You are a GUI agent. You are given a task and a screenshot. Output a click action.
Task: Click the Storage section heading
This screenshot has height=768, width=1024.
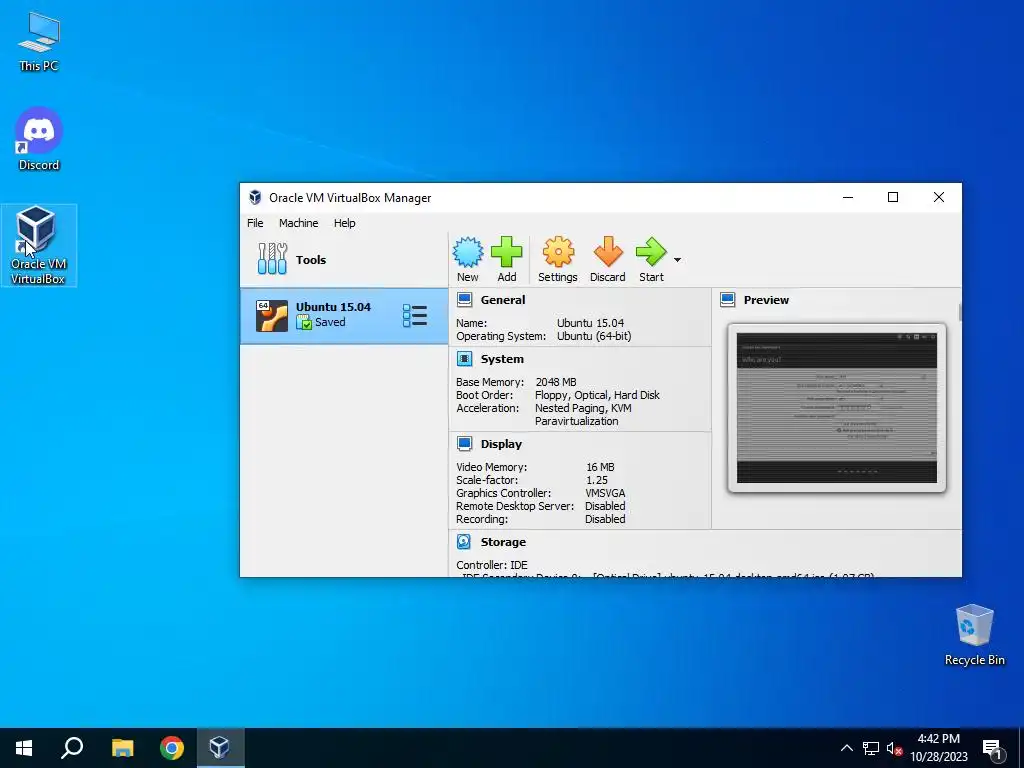pos(503,541)
